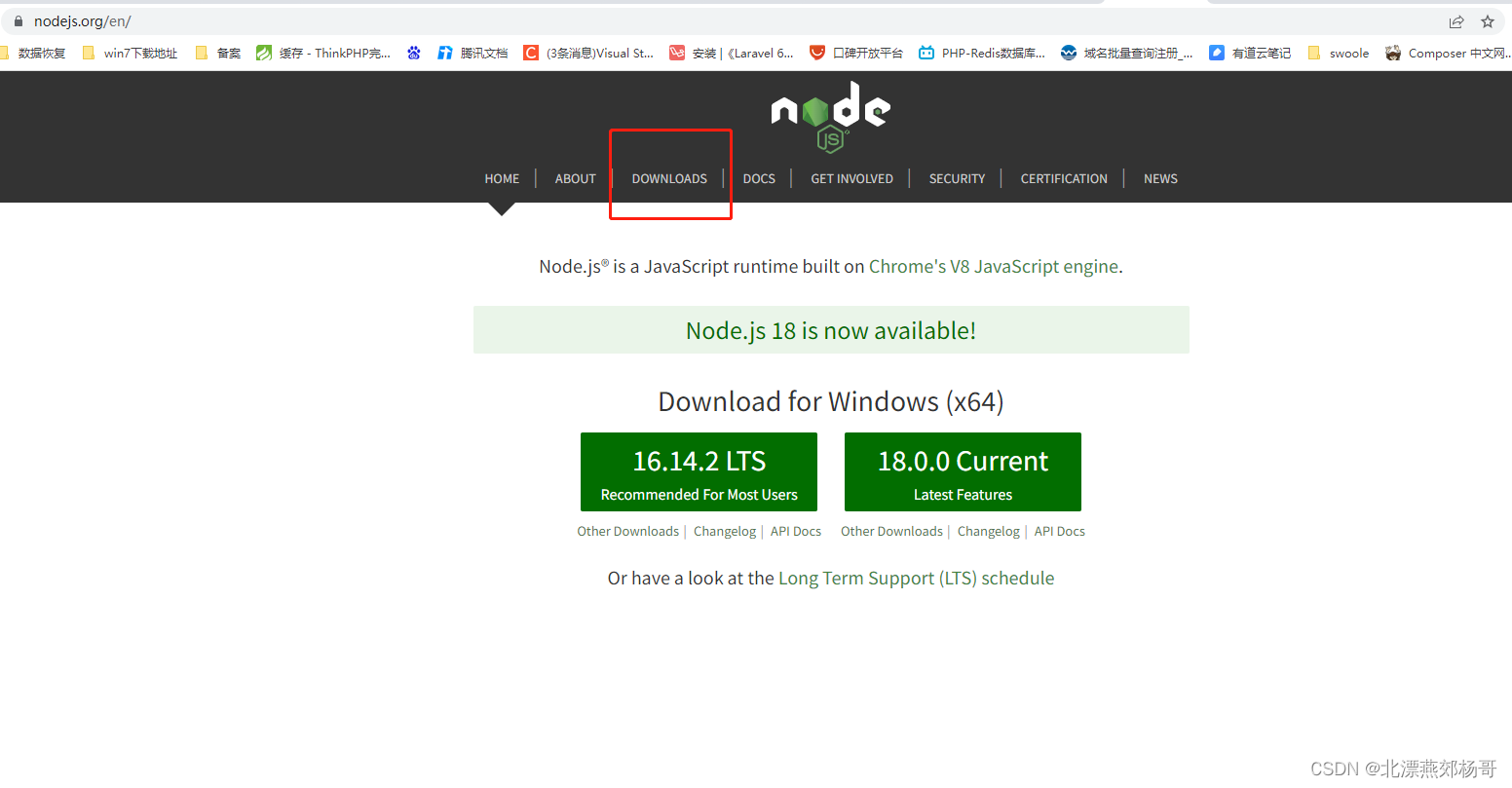This screenshot has width=1512, height=788.
Task: Open the DOCS nav item
Action: tap(759, 179)
